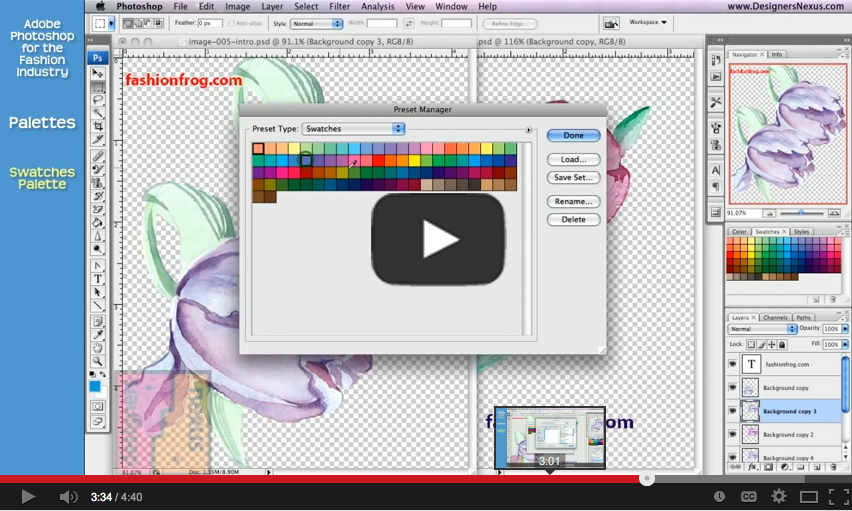Select the Brush tool
The width and height of the screenshot is (852, 511).
pyautogui.click(x=98, y=170)
